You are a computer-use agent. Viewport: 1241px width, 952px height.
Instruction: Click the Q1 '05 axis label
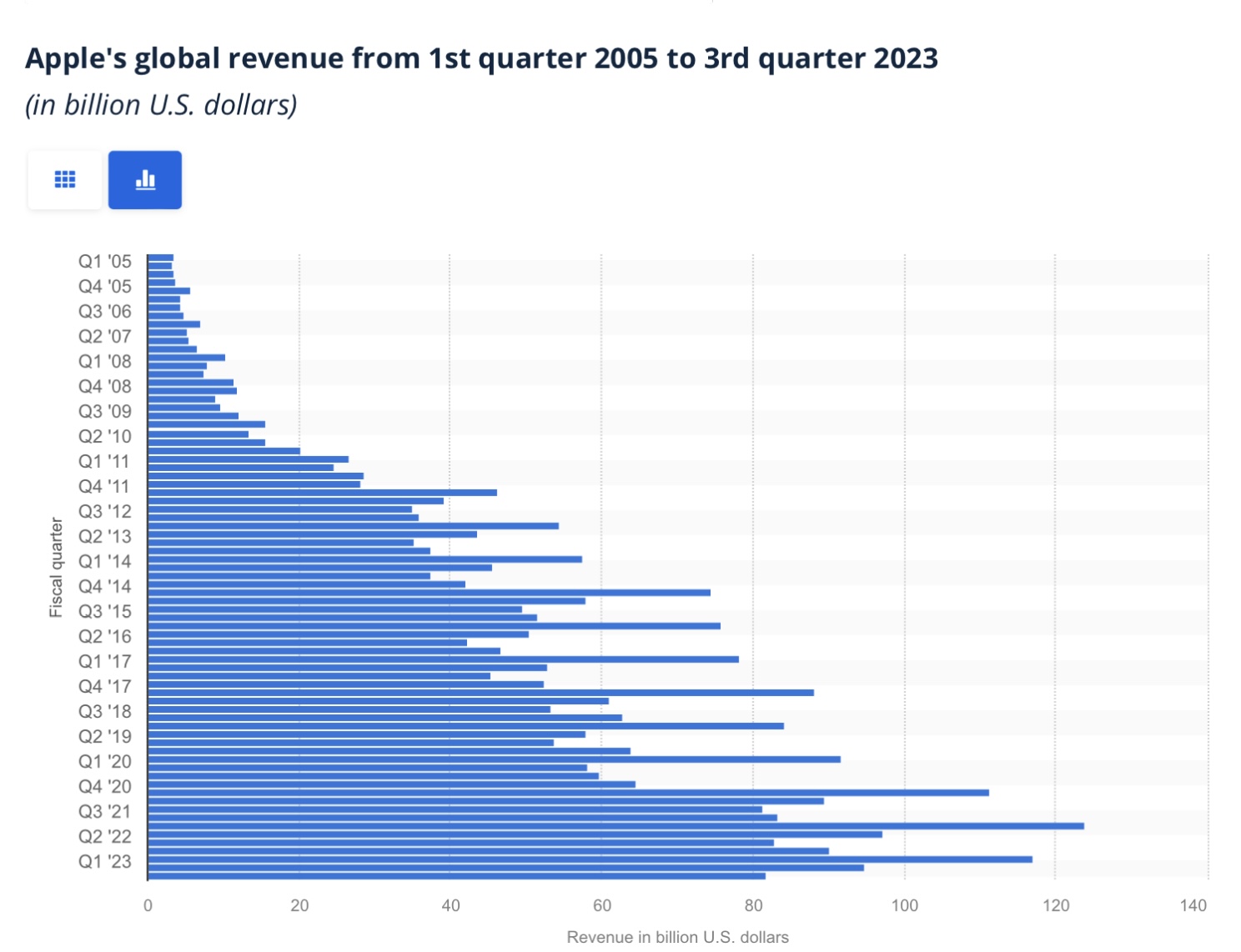(x=105, y=261)
